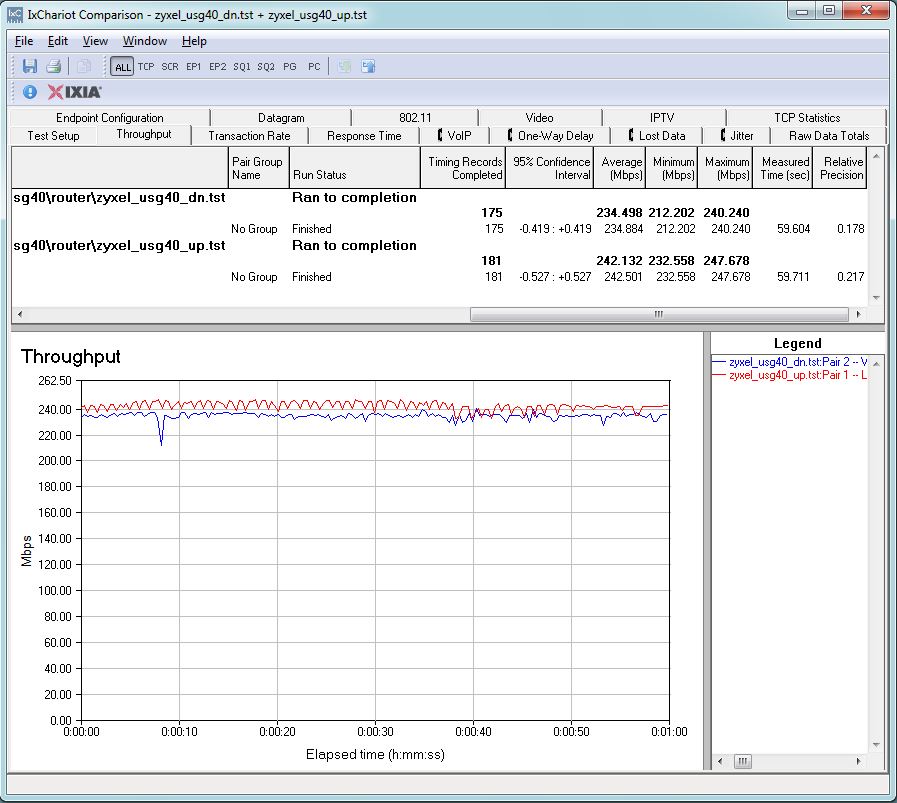The height and width of the screenshot is (803, 897).
Task: Toggle the SQ1 filter button
Action: coord(241,66)
